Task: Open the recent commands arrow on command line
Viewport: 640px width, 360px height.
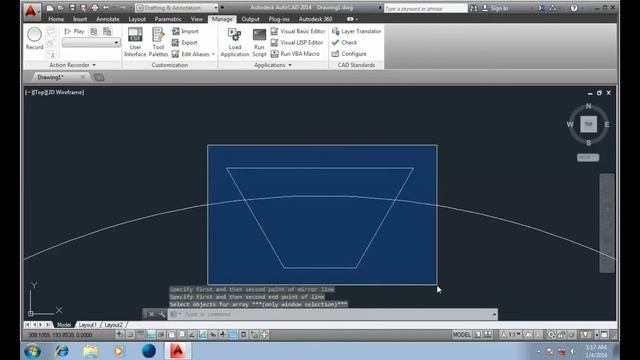Action: point(494,314)
